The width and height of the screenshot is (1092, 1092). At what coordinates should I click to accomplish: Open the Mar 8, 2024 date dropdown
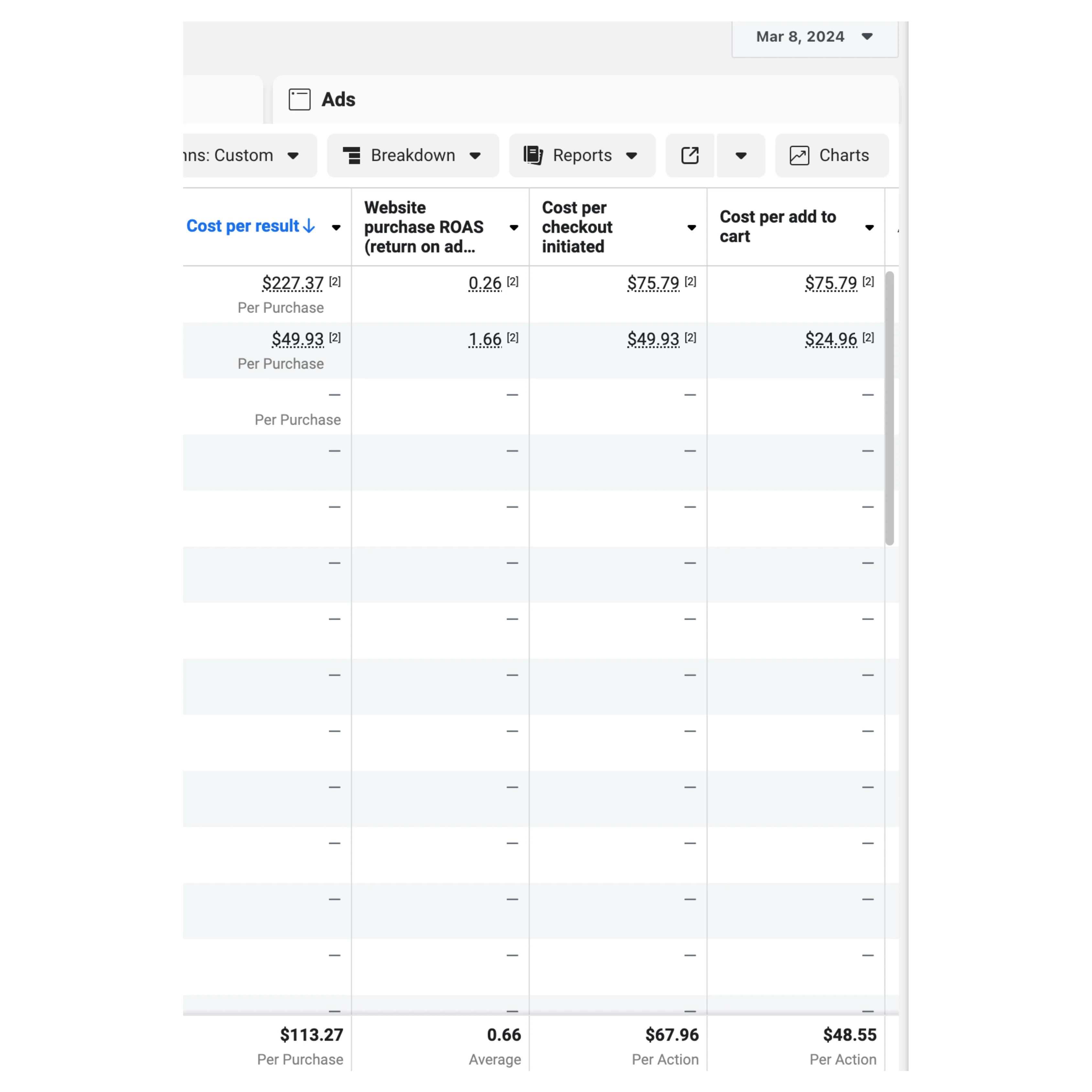point(814,37)
